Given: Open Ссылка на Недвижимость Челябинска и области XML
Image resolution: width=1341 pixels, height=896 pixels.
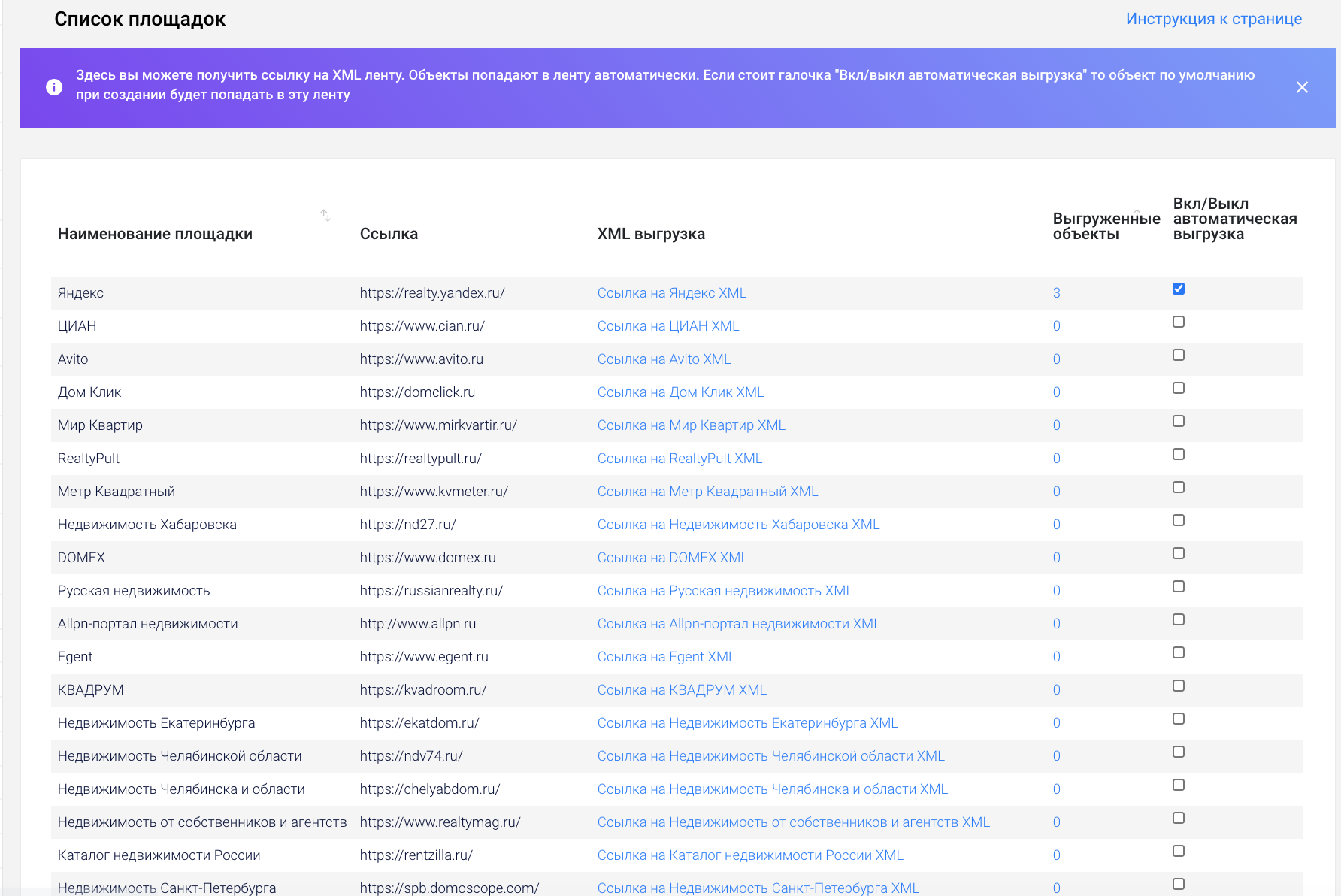Looking at the screenshot, I should pos(773,789).
